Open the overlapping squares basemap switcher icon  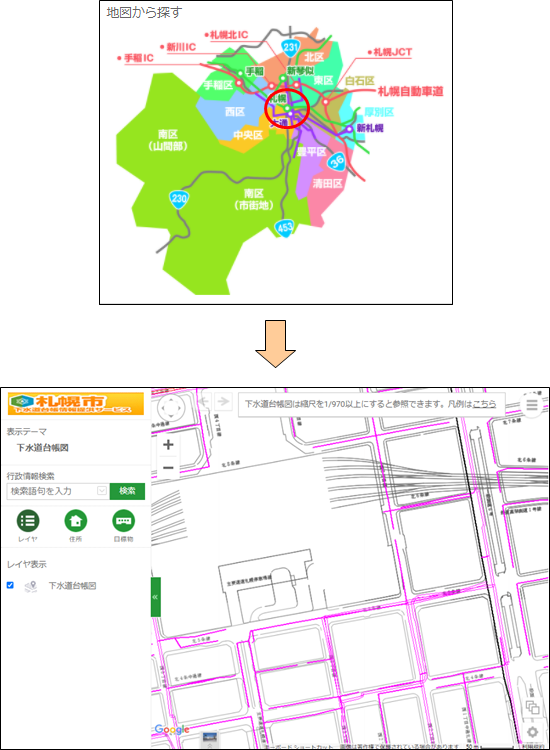click(x=532, y=707)
